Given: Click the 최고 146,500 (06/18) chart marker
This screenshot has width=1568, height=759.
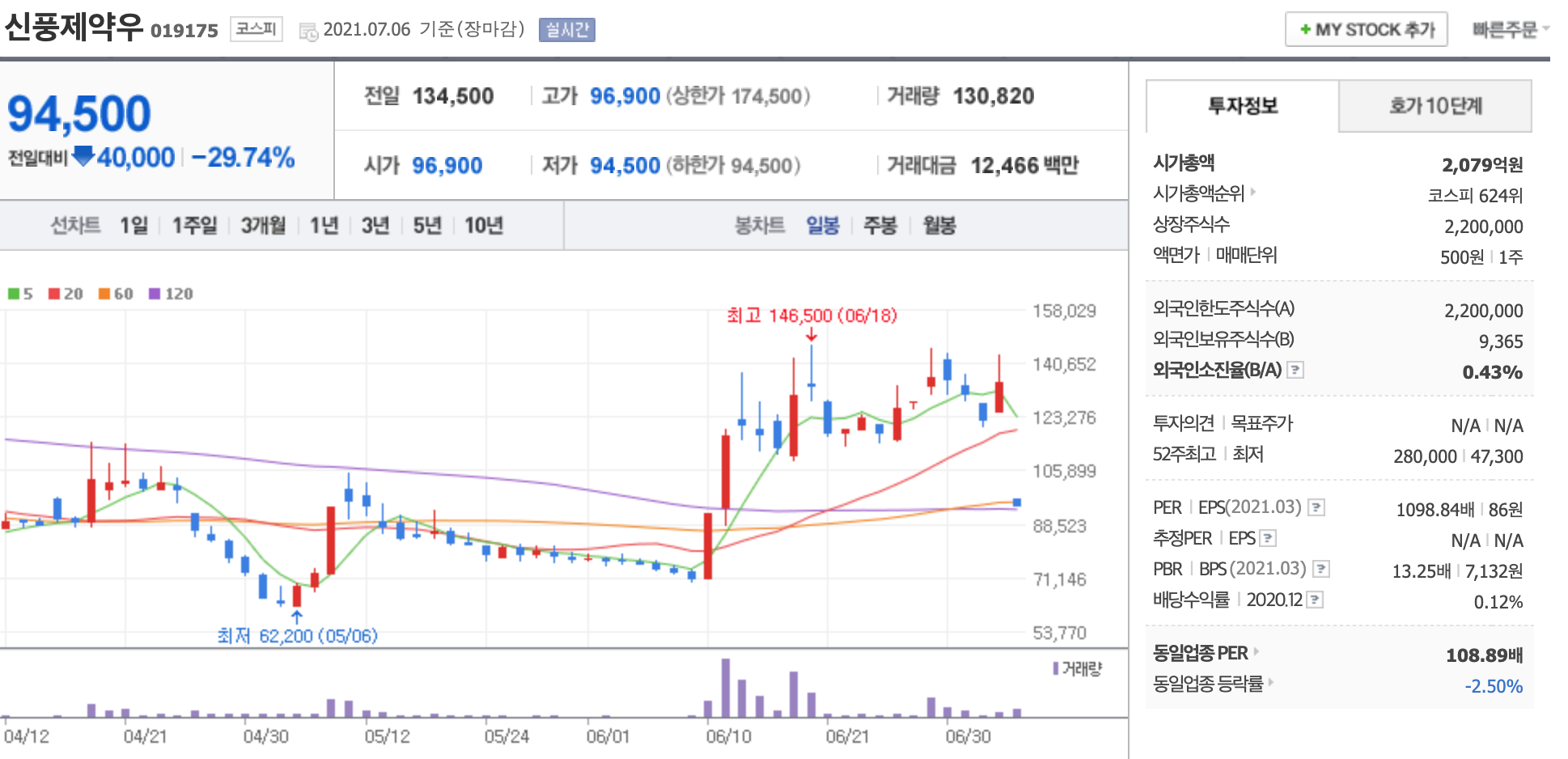Looking at the screenshot, I should 812,316.
